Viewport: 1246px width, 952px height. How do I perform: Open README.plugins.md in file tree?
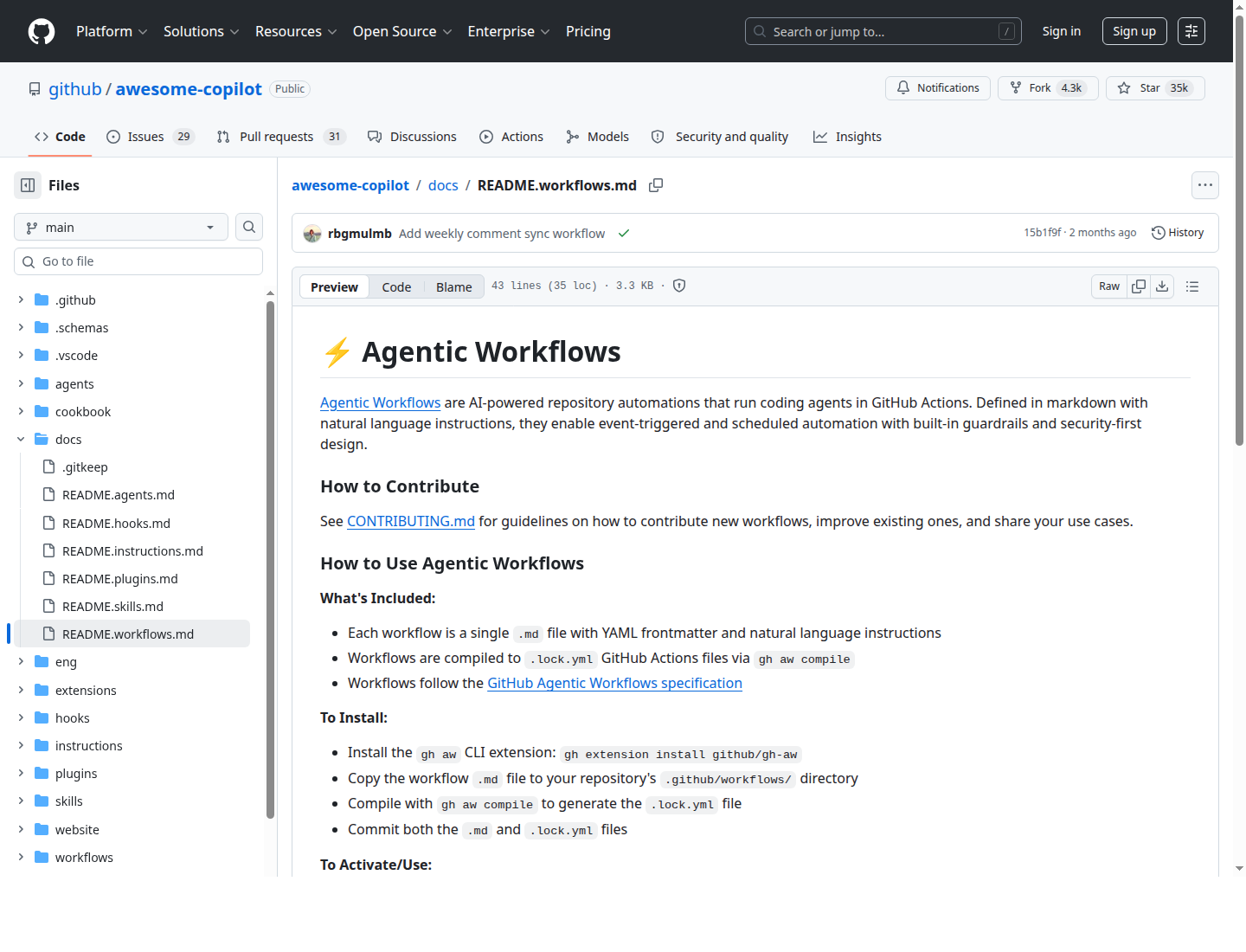[x=120, y=579]
